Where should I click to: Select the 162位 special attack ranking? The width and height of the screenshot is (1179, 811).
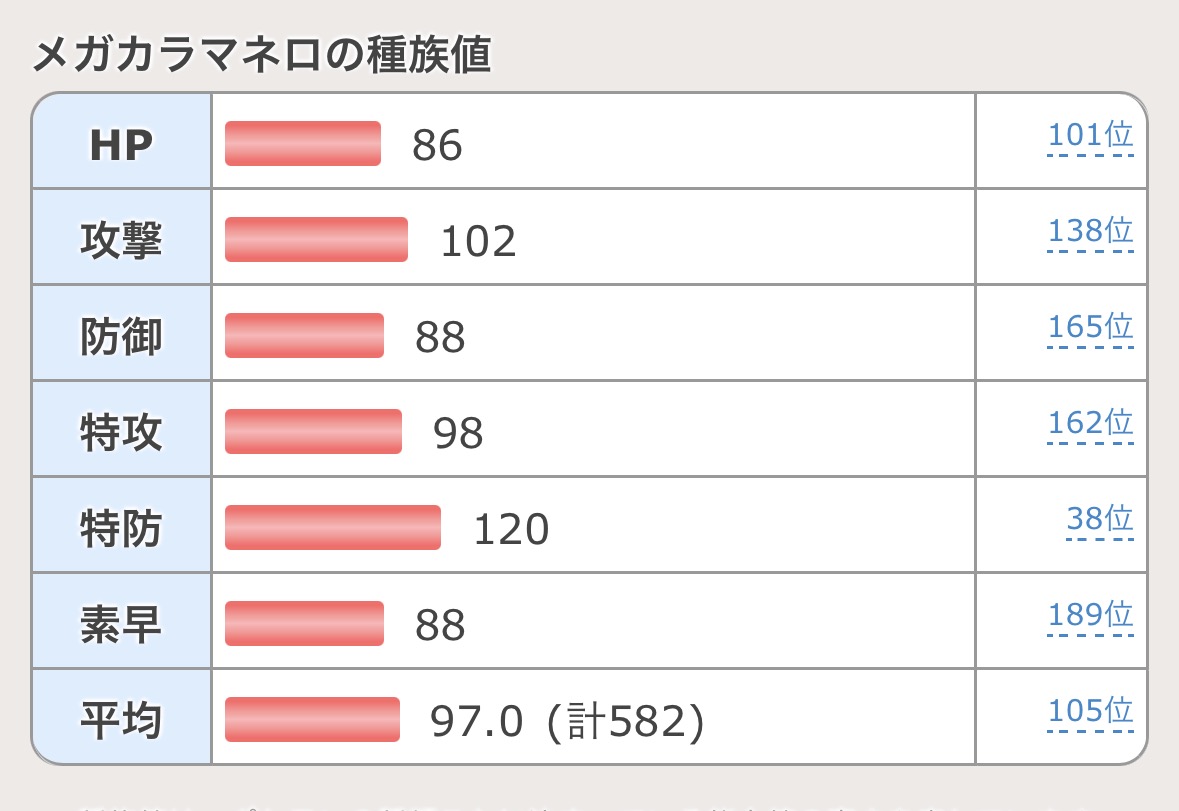1090,424
